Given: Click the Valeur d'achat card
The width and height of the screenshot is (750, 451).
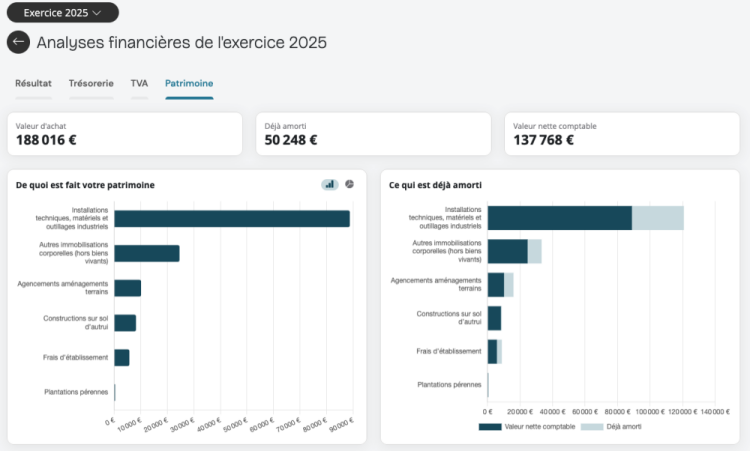Looking at the screenshot, I should tap(125, 134).
